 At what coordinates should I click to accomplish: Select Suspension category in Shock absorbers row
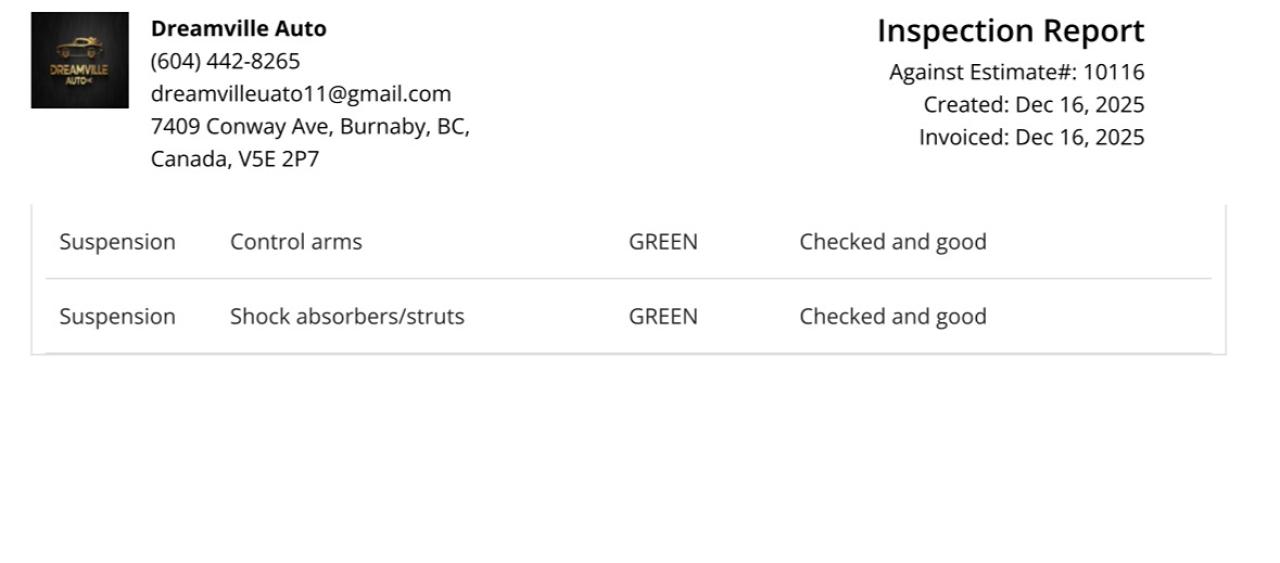point(117,317)
